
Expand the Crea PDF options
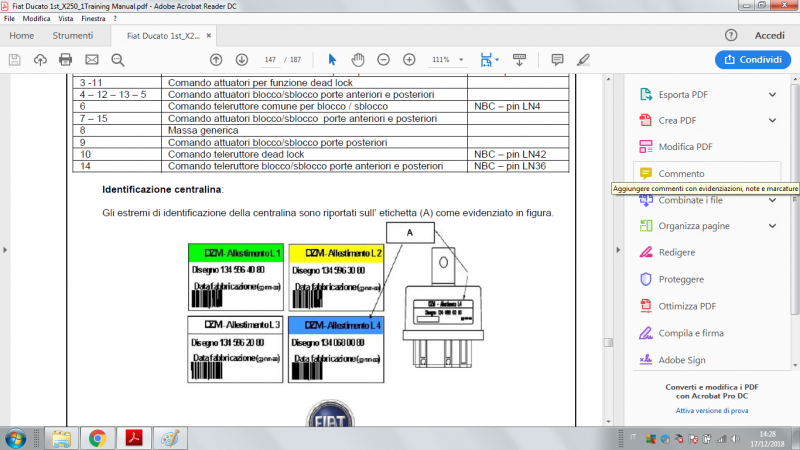pos(772,121)
